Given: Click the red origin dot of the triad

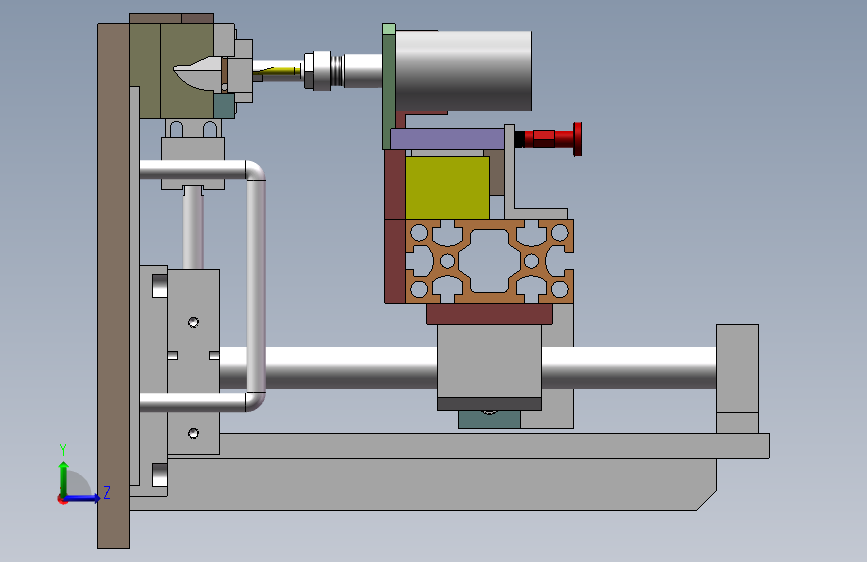Looking at the screenshot, I should coord(62,500).
